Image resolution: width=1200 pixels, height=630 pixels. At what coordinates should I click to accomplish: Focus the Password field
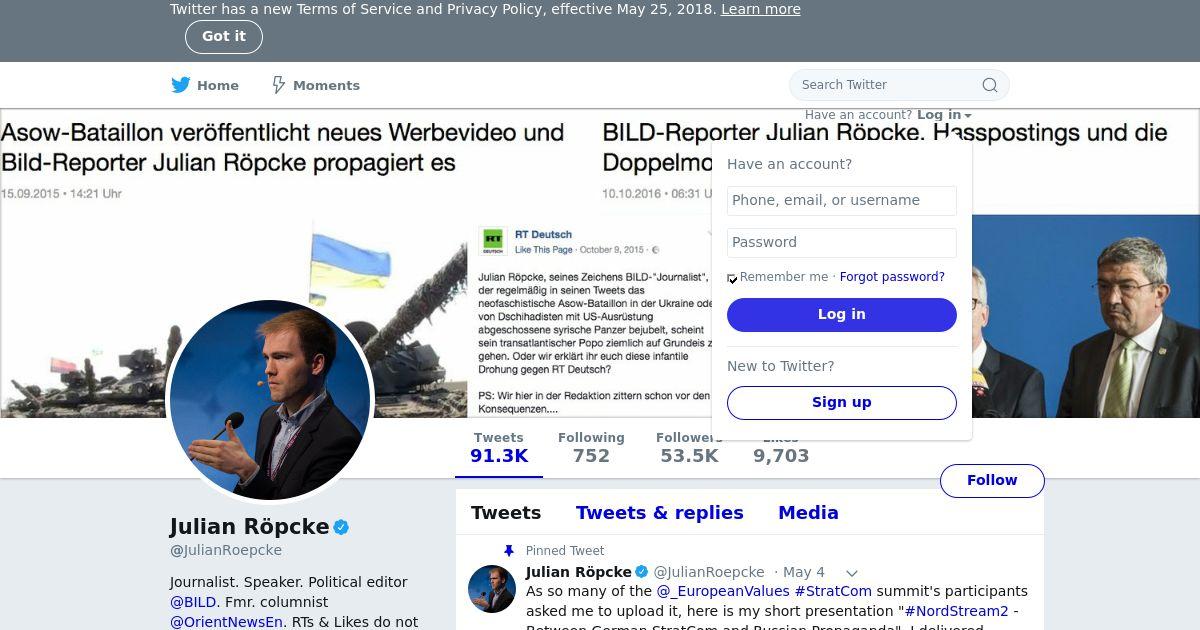point(842,243)
